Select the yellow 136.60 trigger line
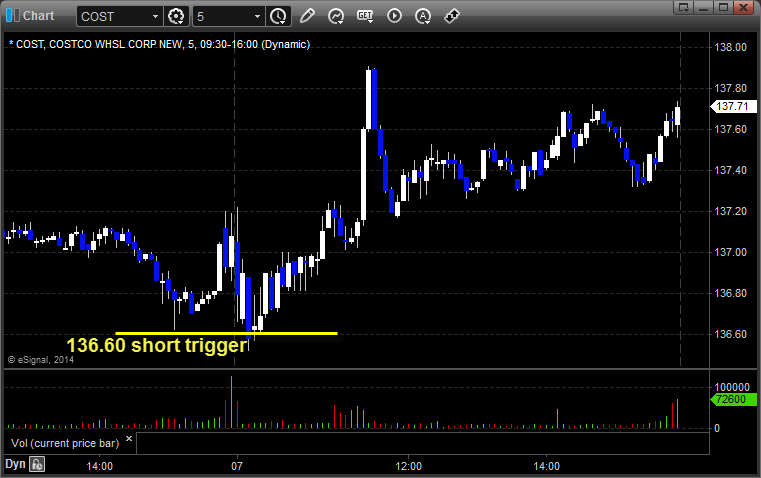The image size is (761, 478). click(226, 333)
